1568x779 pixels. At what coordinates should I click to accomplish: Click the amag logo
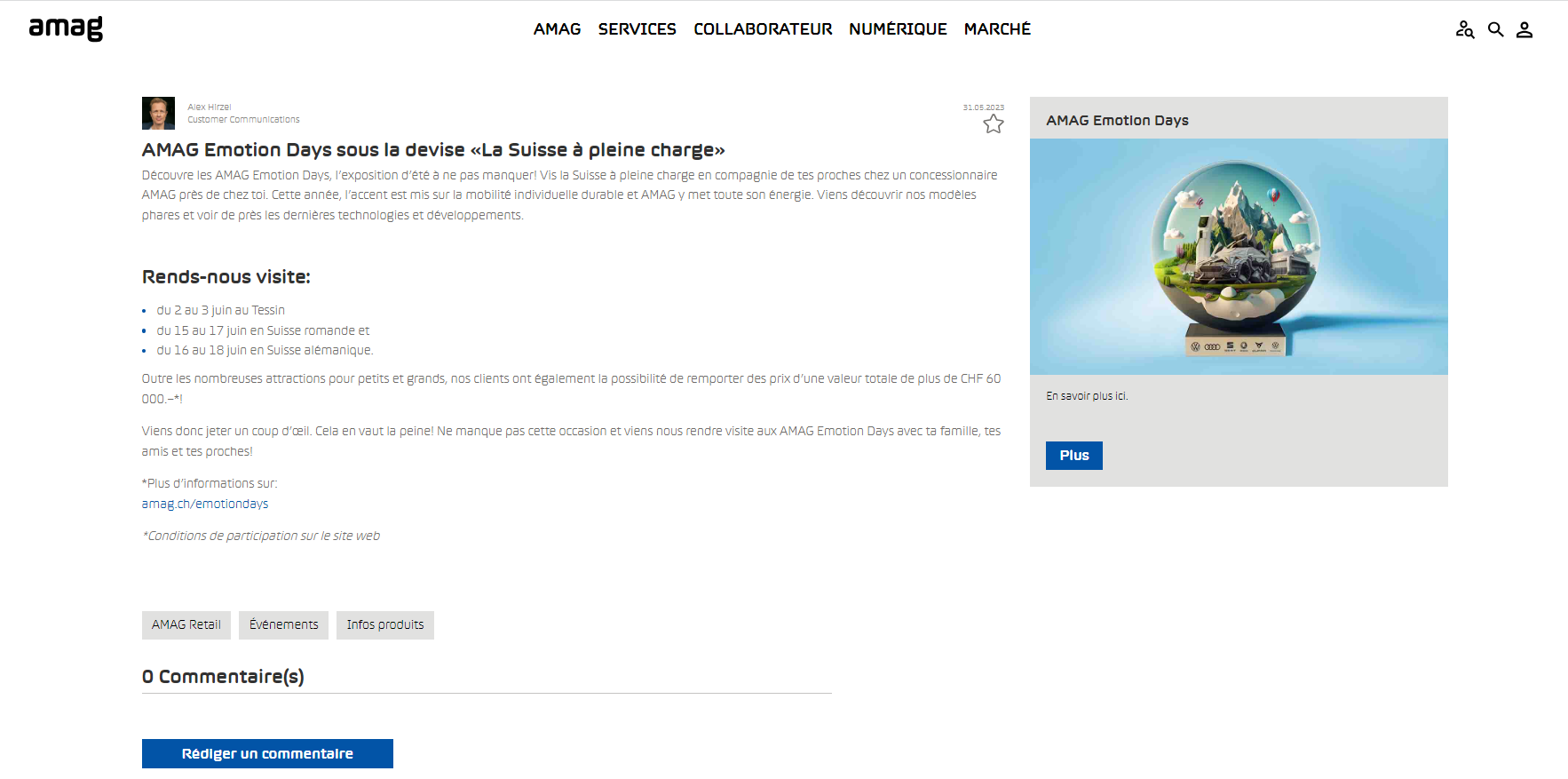click(x=66, y=29)
